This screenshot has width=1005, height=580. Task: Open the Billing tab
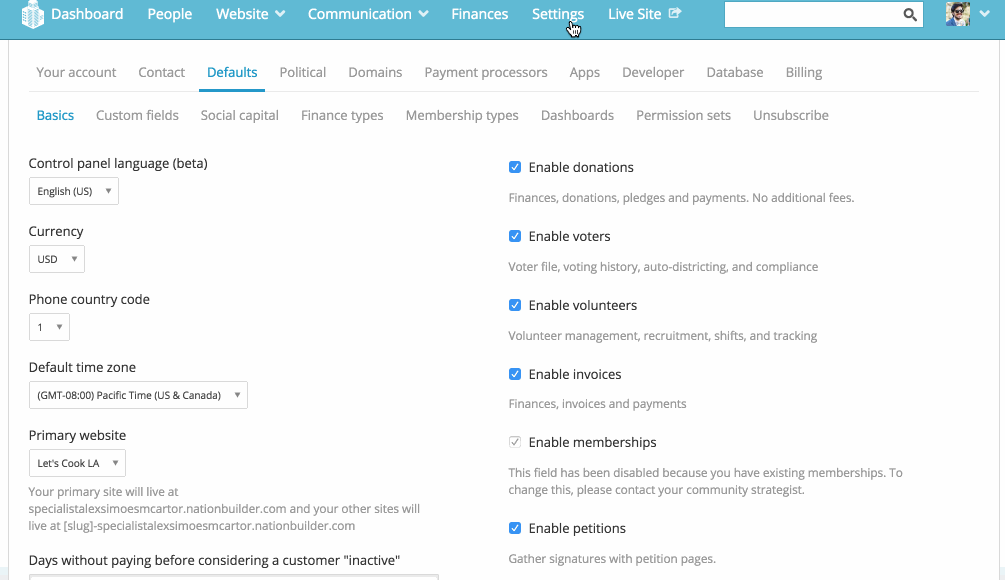click(804, 72)
